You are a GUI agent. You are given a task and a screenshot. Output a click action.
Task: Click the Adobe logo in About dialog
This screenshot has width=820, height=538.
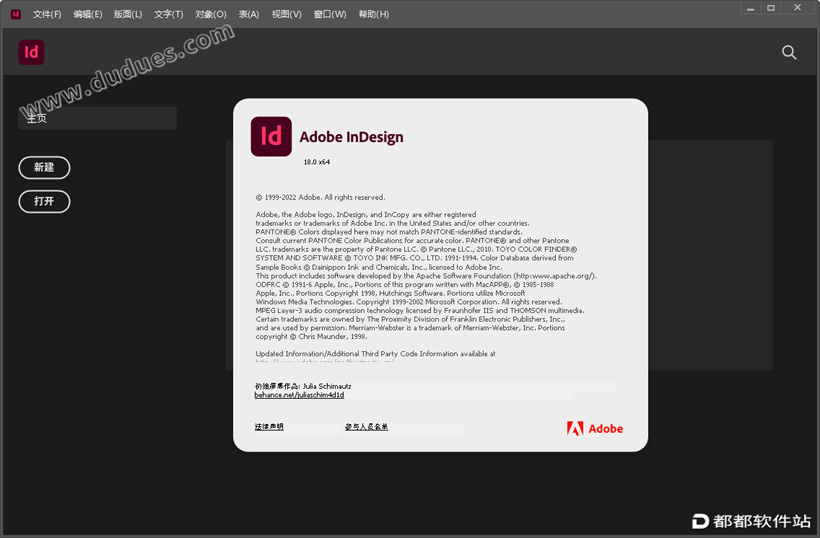pyautogui.click(x=595, y=429)
